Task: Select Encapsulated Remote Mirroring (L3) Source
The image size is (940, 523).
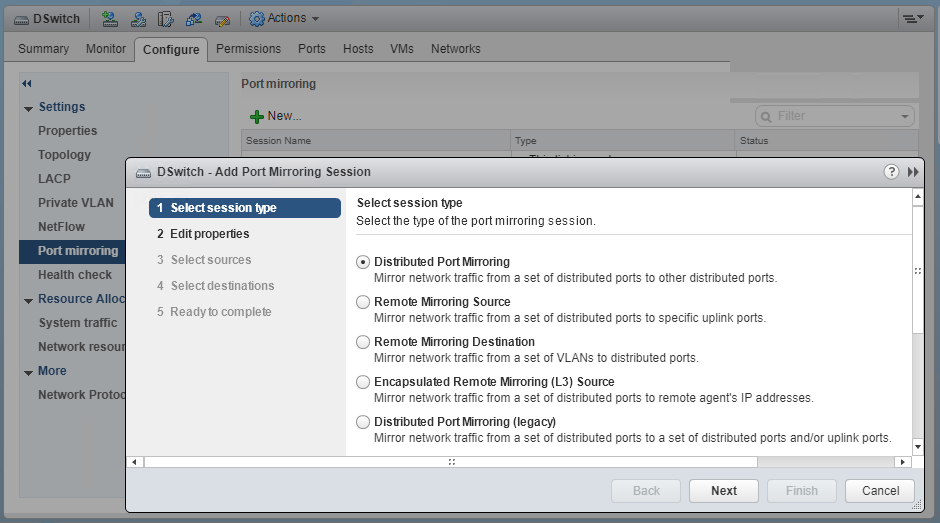Action: tap(363, 382)
